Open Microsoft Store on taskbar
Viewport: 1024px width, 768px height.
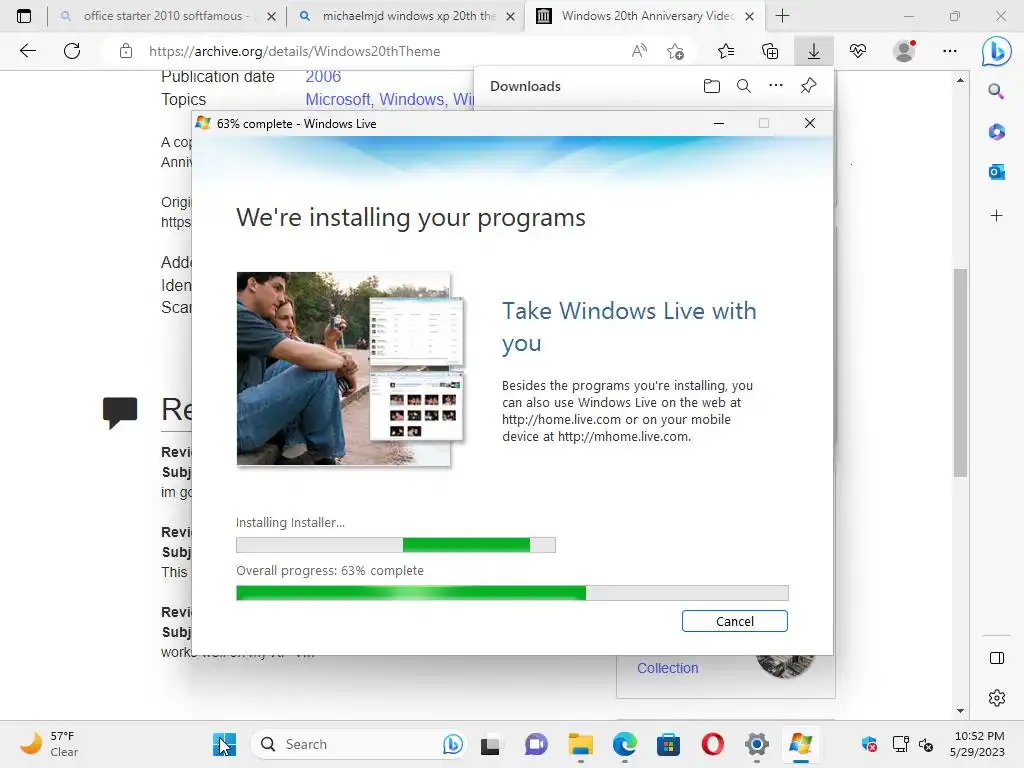[x=668, y=744]
